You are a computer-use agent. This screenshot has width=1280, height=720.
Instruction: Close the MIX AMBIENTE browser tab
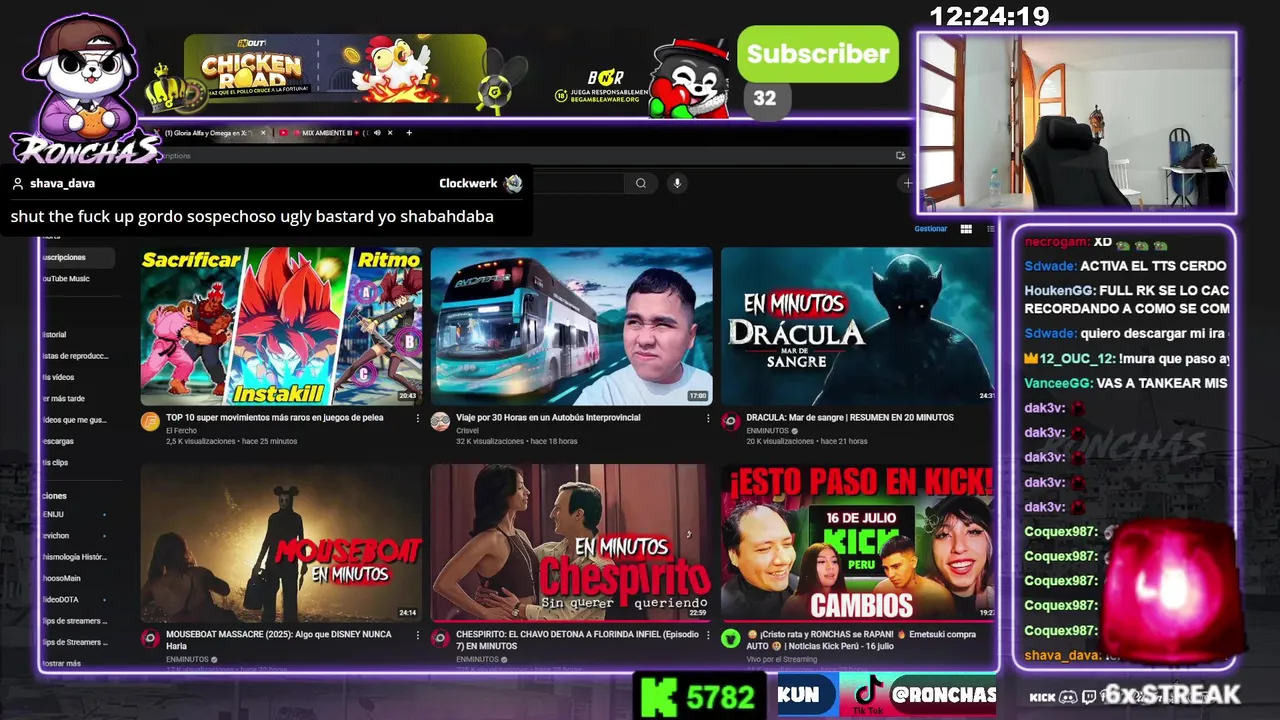click(390, 133)
